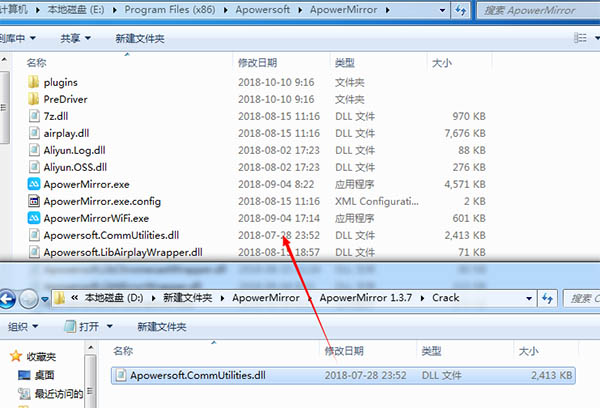The width and height of the screenshot is (600, 408).
Task: Click New Folder in lower toolbar
Action: click(163, 326)
